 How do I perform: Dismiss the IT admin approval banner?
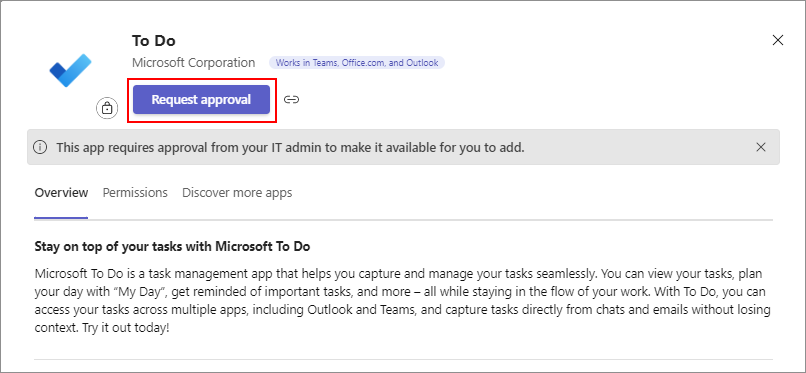tap(761, 147)
